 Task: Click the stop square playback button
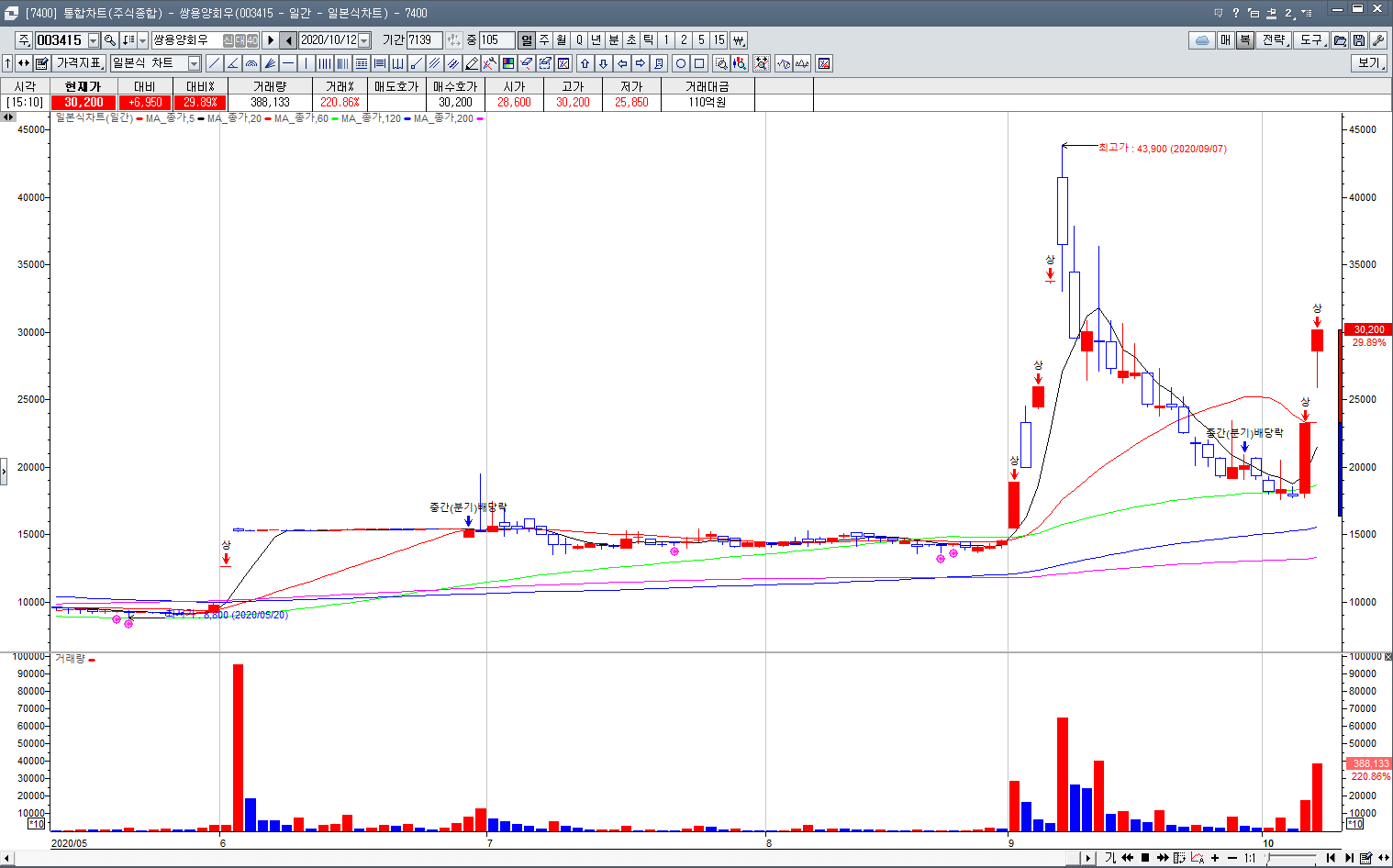tap(1145, 858)
